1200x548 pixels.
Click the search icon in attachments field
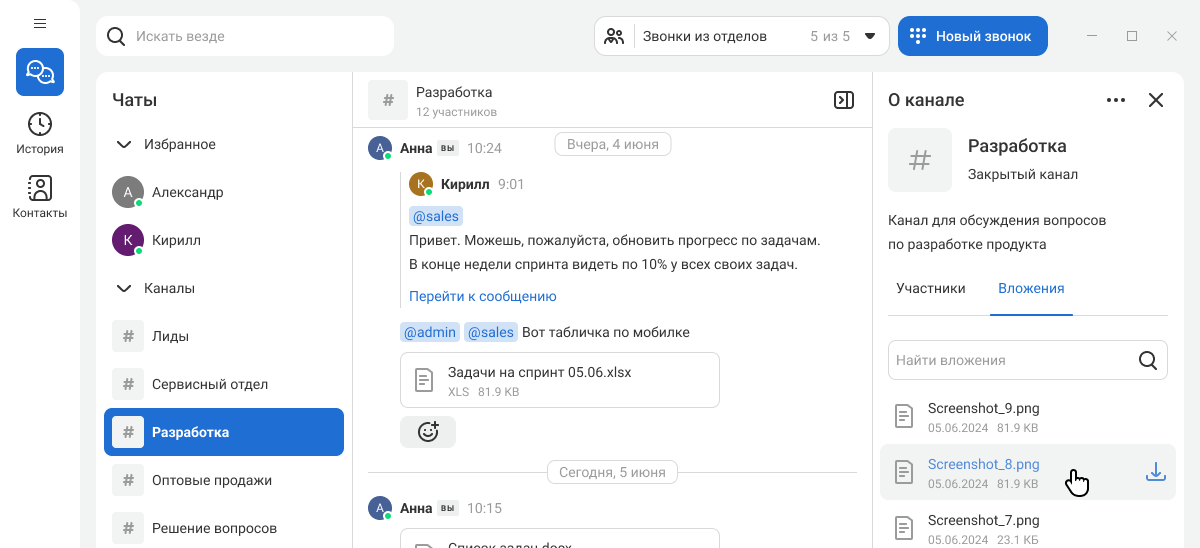point(1148,360)
